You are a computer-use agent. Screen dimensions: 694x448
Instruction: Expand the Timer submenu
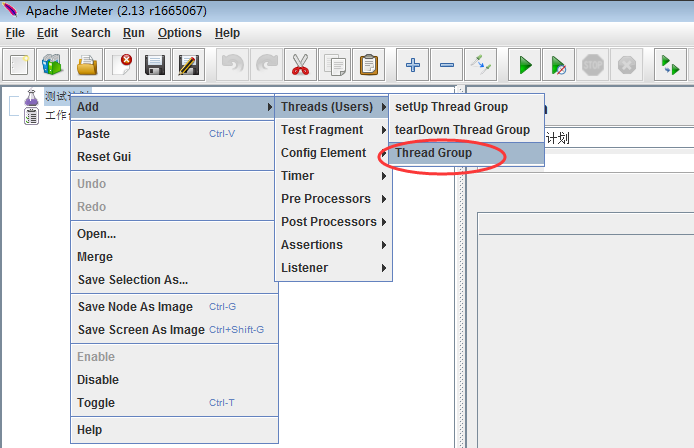coord(333,176)
